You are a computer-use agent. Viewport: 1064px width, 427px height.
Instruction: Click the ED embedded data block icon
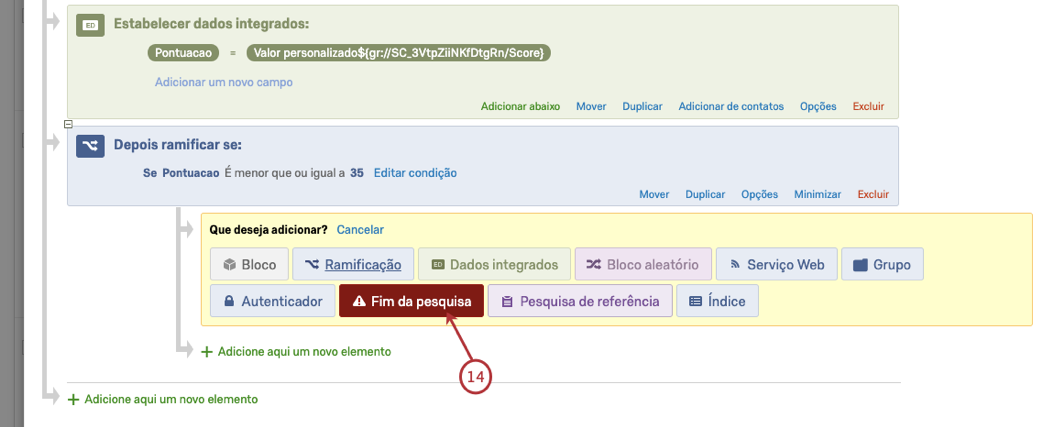click(90, 24)
